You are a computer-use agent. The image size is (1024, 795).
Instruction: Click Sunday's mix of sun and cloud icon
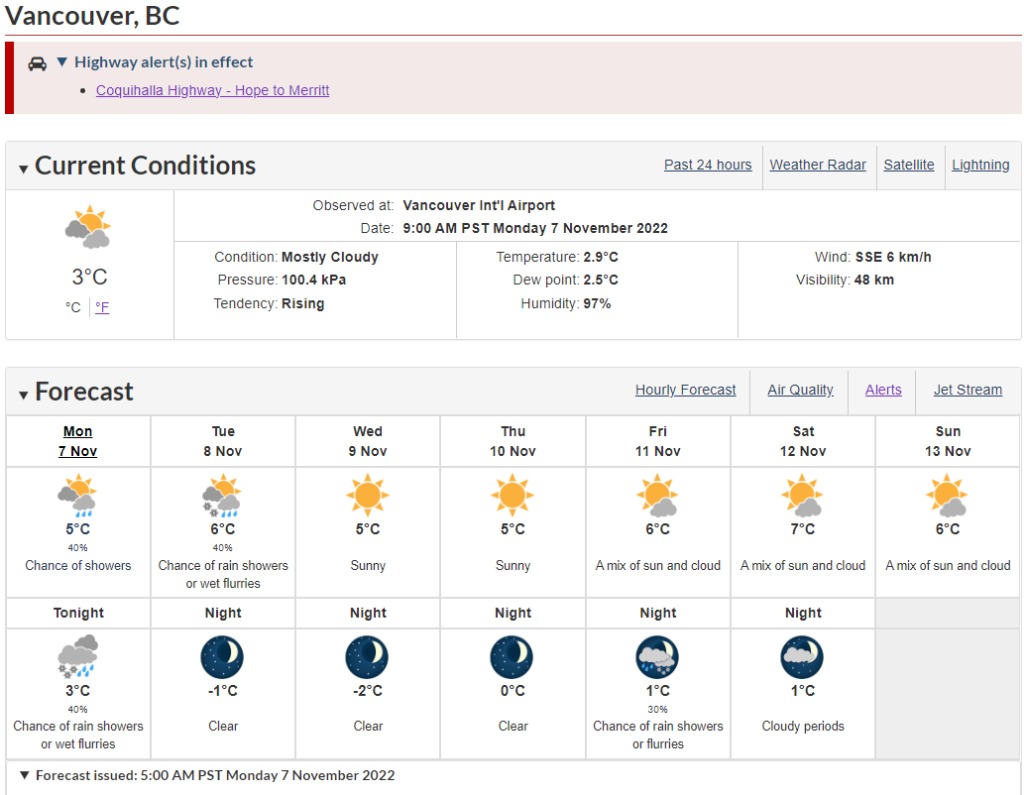point(947,496)
